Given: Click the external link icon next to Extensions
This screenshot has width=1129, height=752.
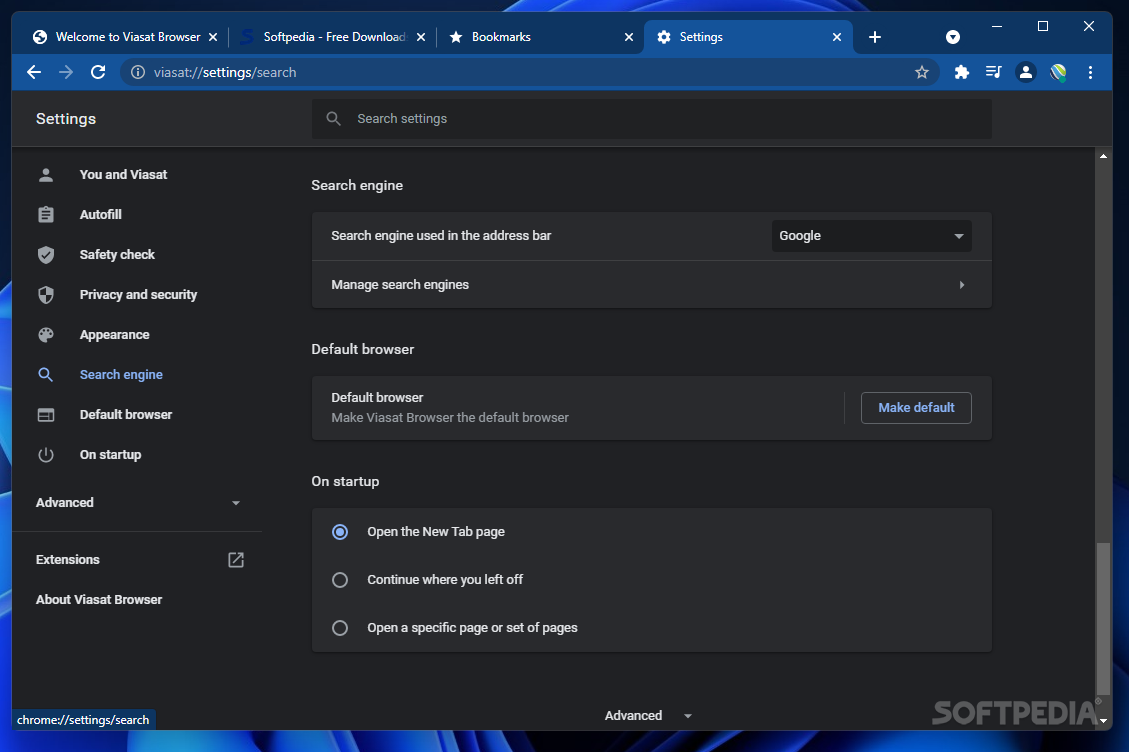Looking at the screenshot, I should click(236, 560).
